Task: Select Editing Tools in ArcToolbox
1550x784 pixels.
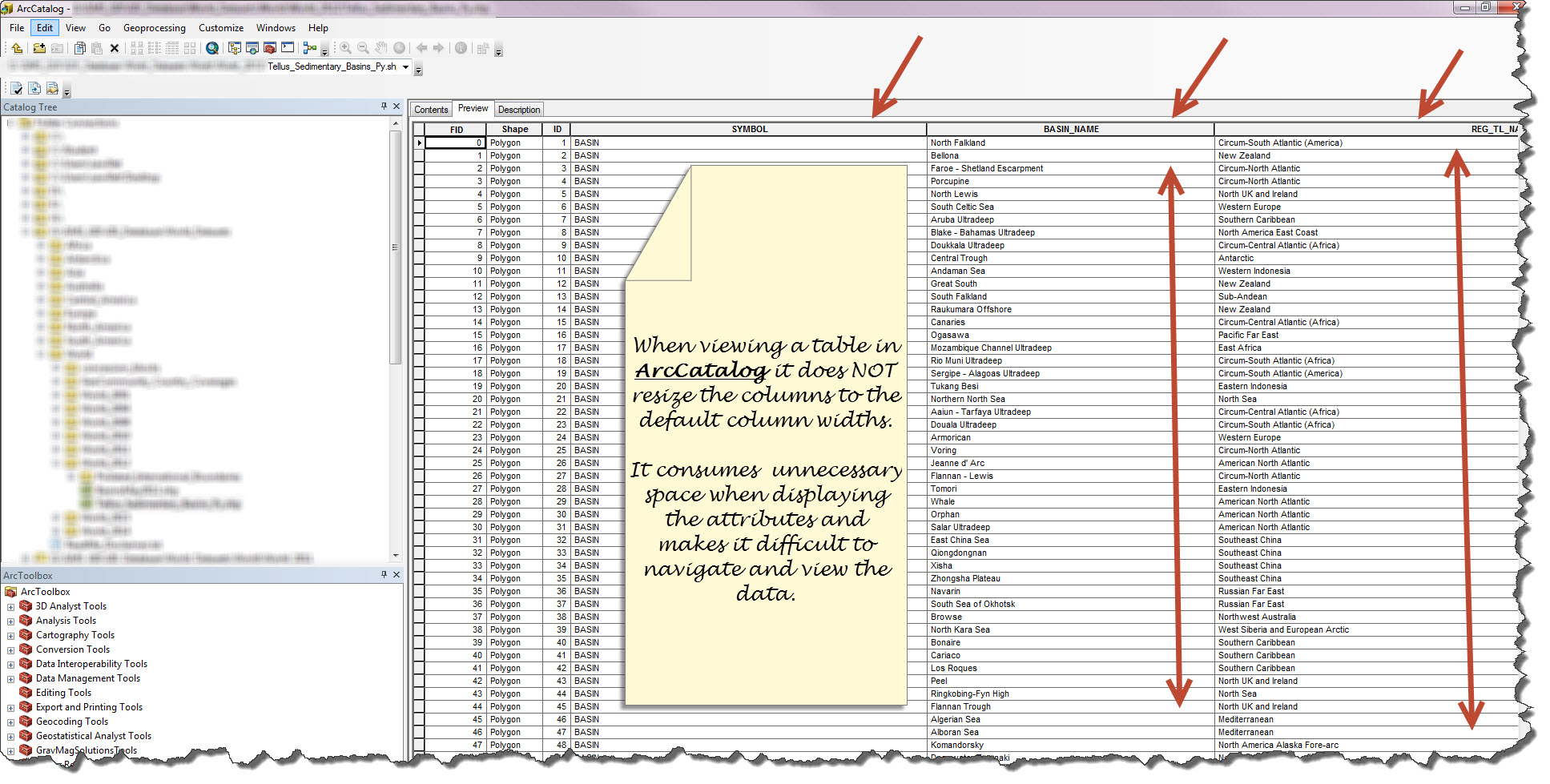Action: click(63, 693)
